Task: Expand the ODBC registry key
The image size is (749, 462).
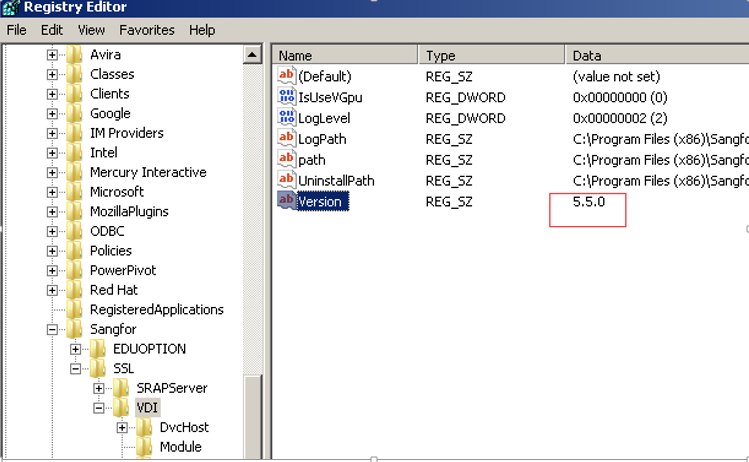Action: coord(52,231)
